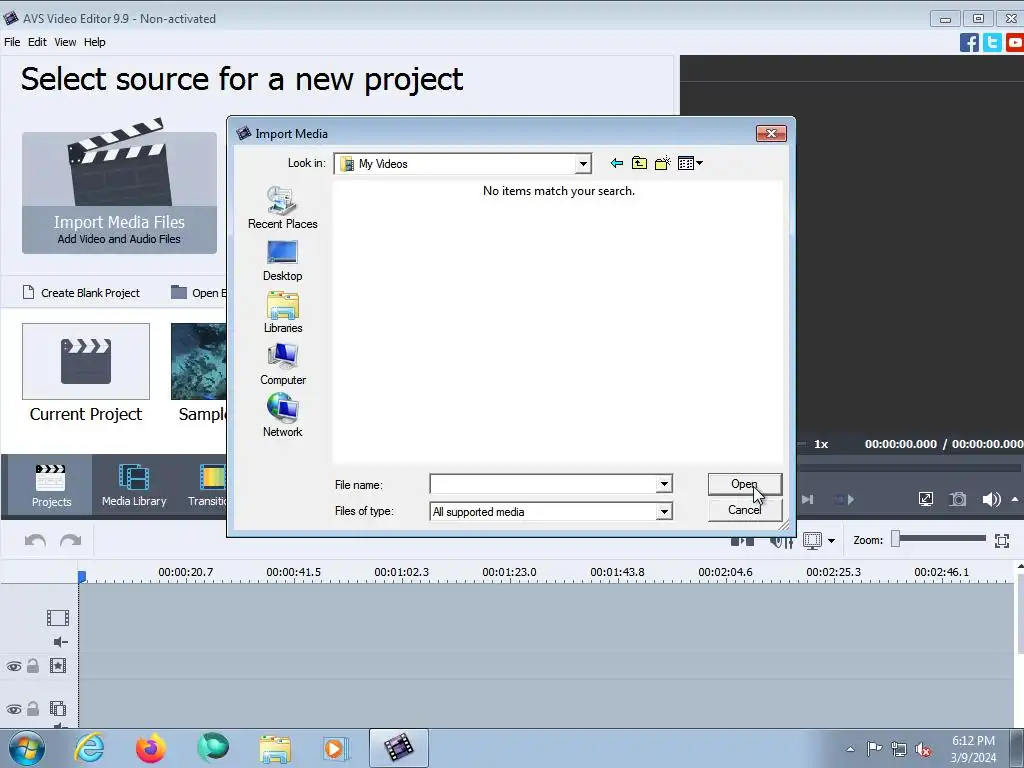Open the Help menu

pyautogui.click(x=95, y=42)
